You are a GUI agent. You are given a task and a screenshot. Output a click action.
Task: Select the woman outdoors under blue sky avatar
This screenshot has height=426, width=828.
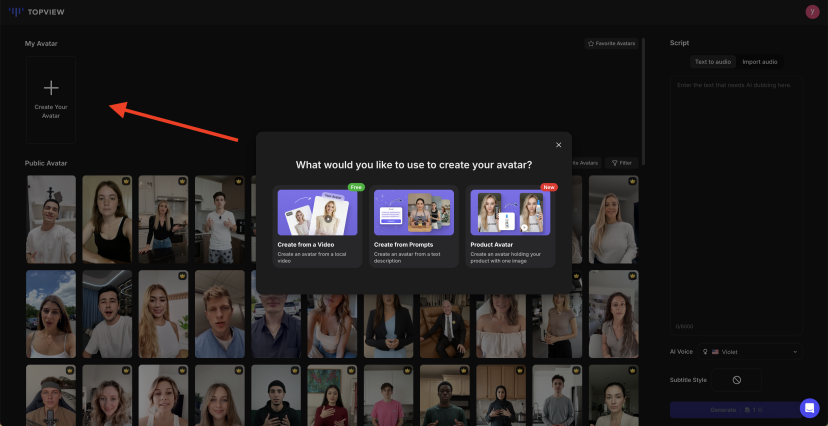pyautogui.click(x=51, y=314)
